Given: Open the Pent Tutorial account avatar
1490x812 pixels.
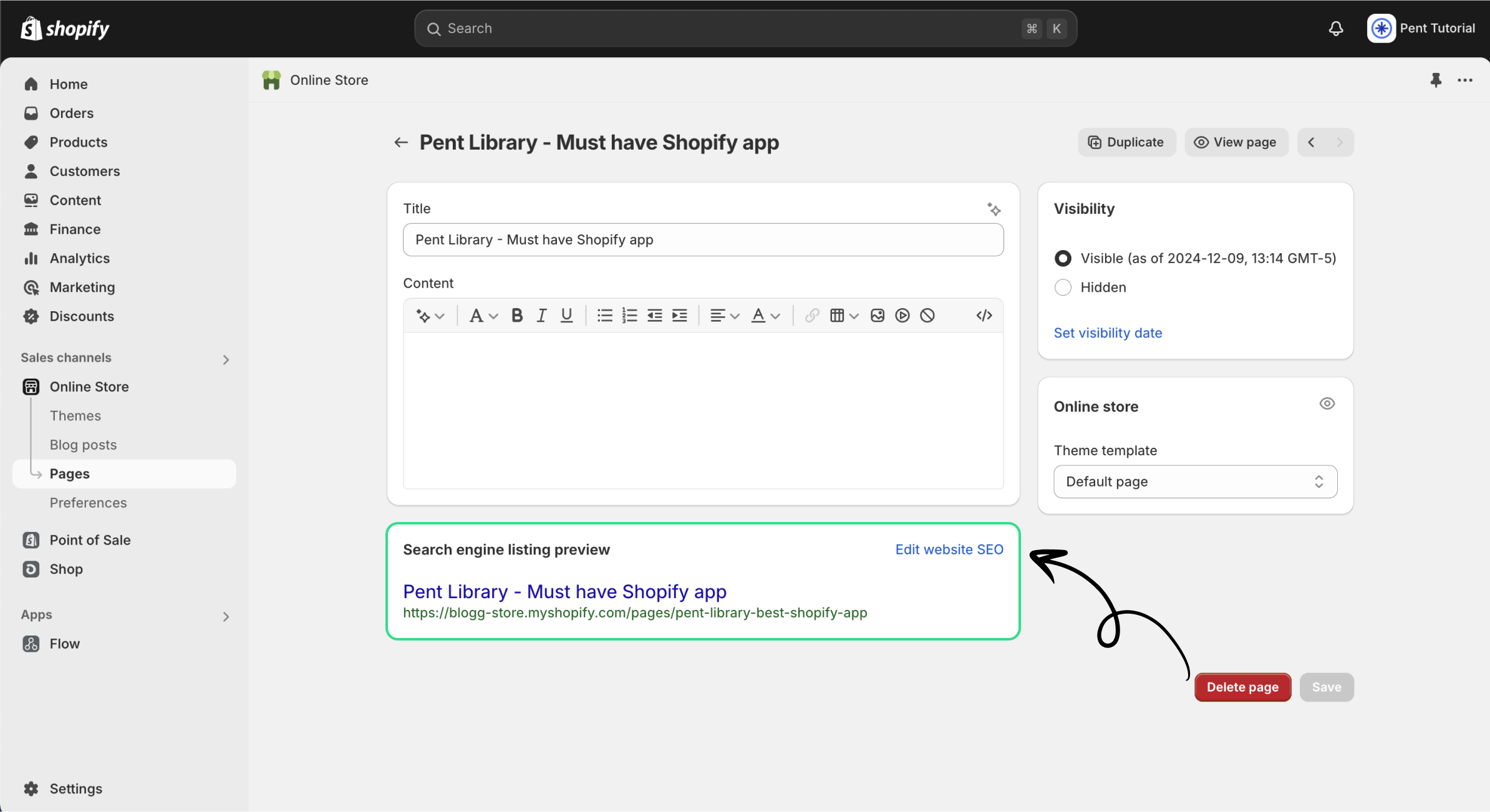Looking at the screenshot, I should point(1381,29).
